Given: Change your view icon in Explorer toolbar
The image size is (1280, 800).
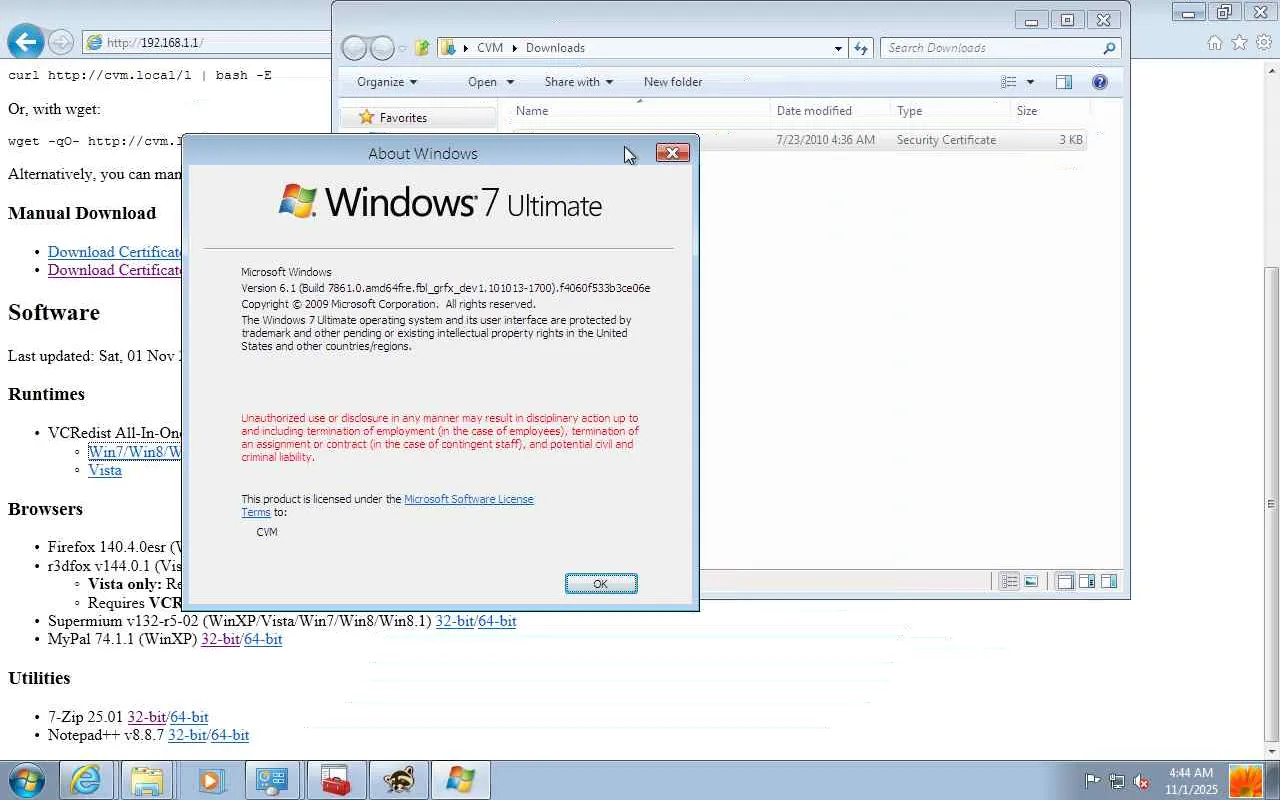Looking at the screenshot, I should (1009, 82).
